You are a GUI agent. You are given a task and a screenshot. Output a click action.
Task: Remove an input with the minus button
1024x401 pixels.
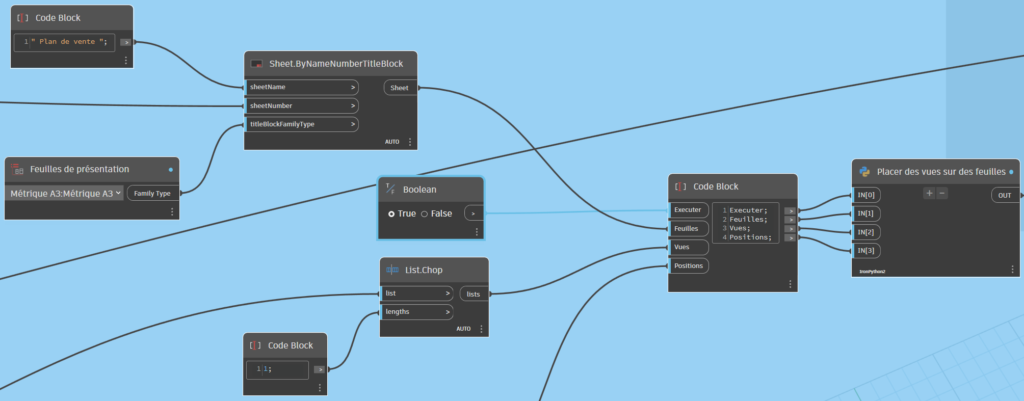941,193
